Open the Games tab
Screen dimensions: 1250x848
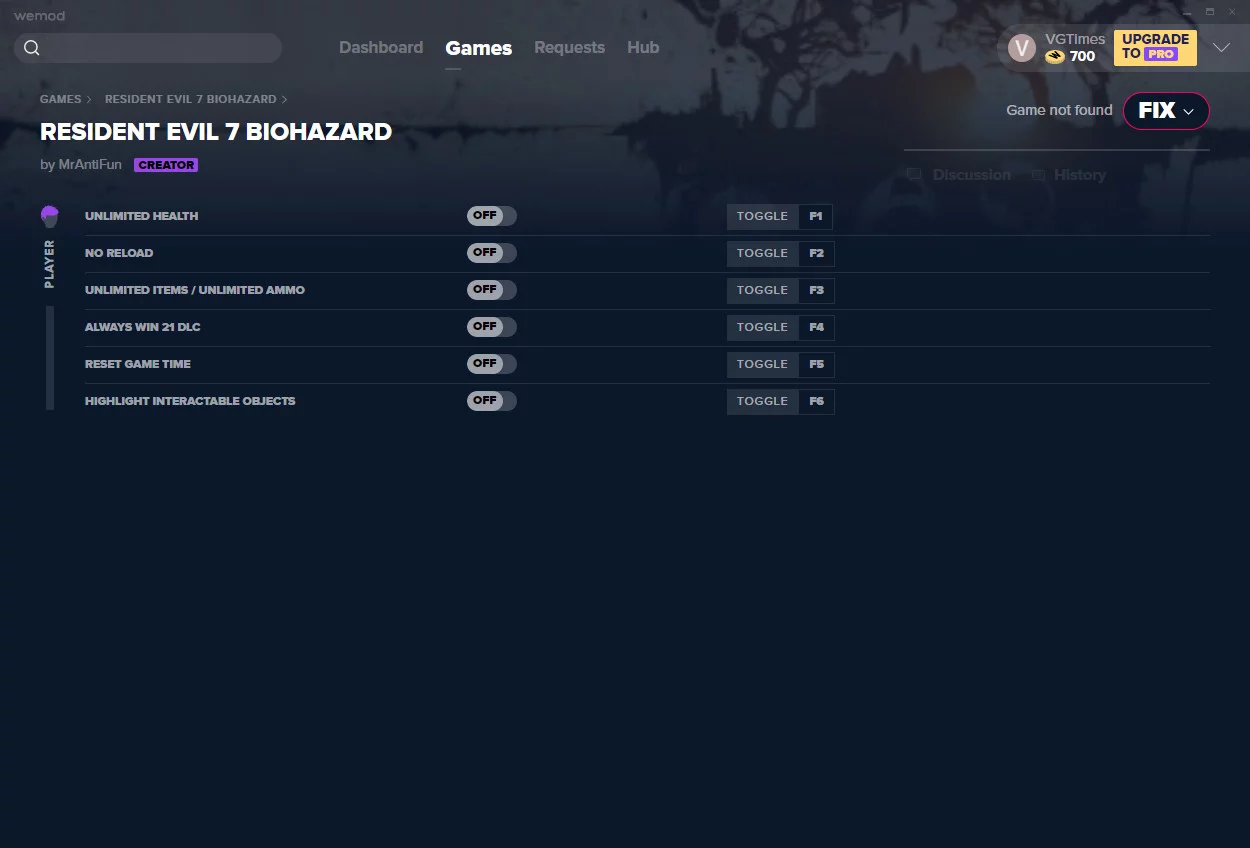[x=479, y=48]
